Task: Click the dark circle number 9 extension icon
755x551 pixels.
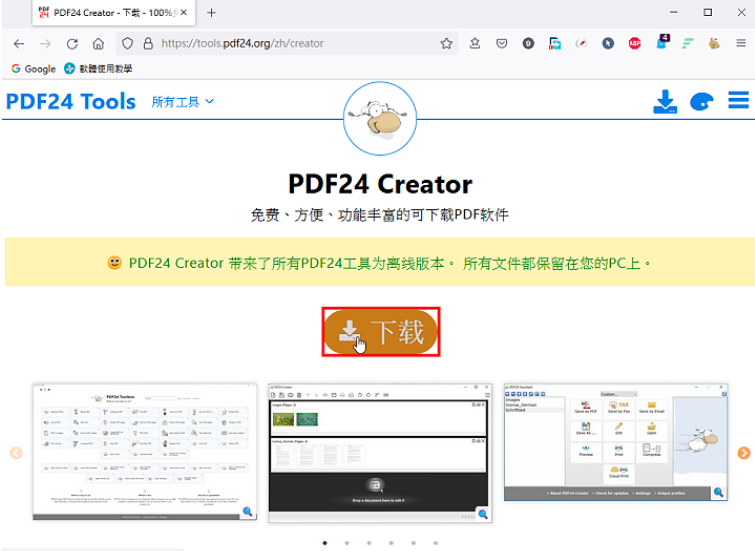Action: 528,44
